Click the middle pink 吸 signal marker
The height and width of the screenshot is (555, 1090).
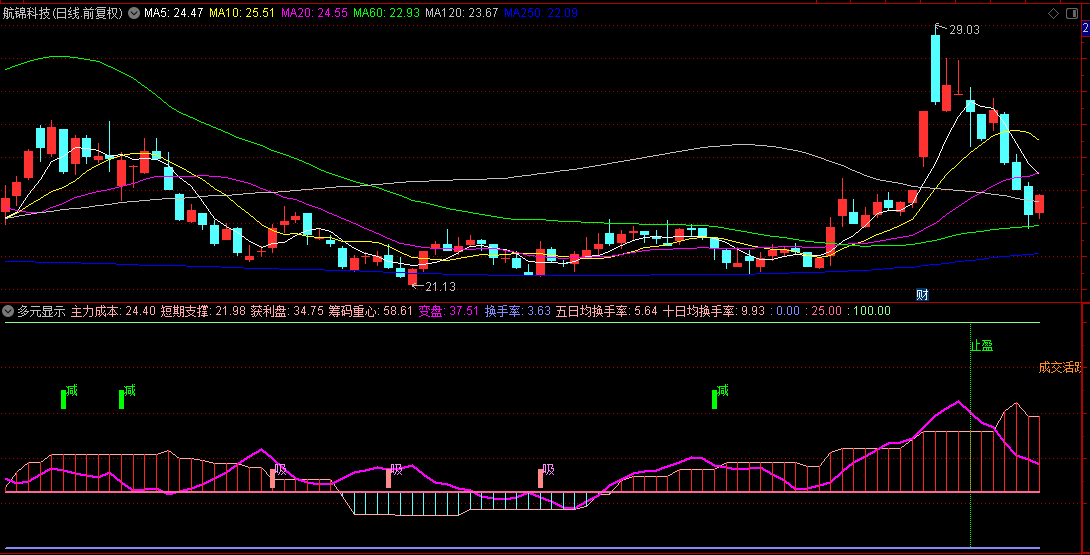(x=393, y=476)
